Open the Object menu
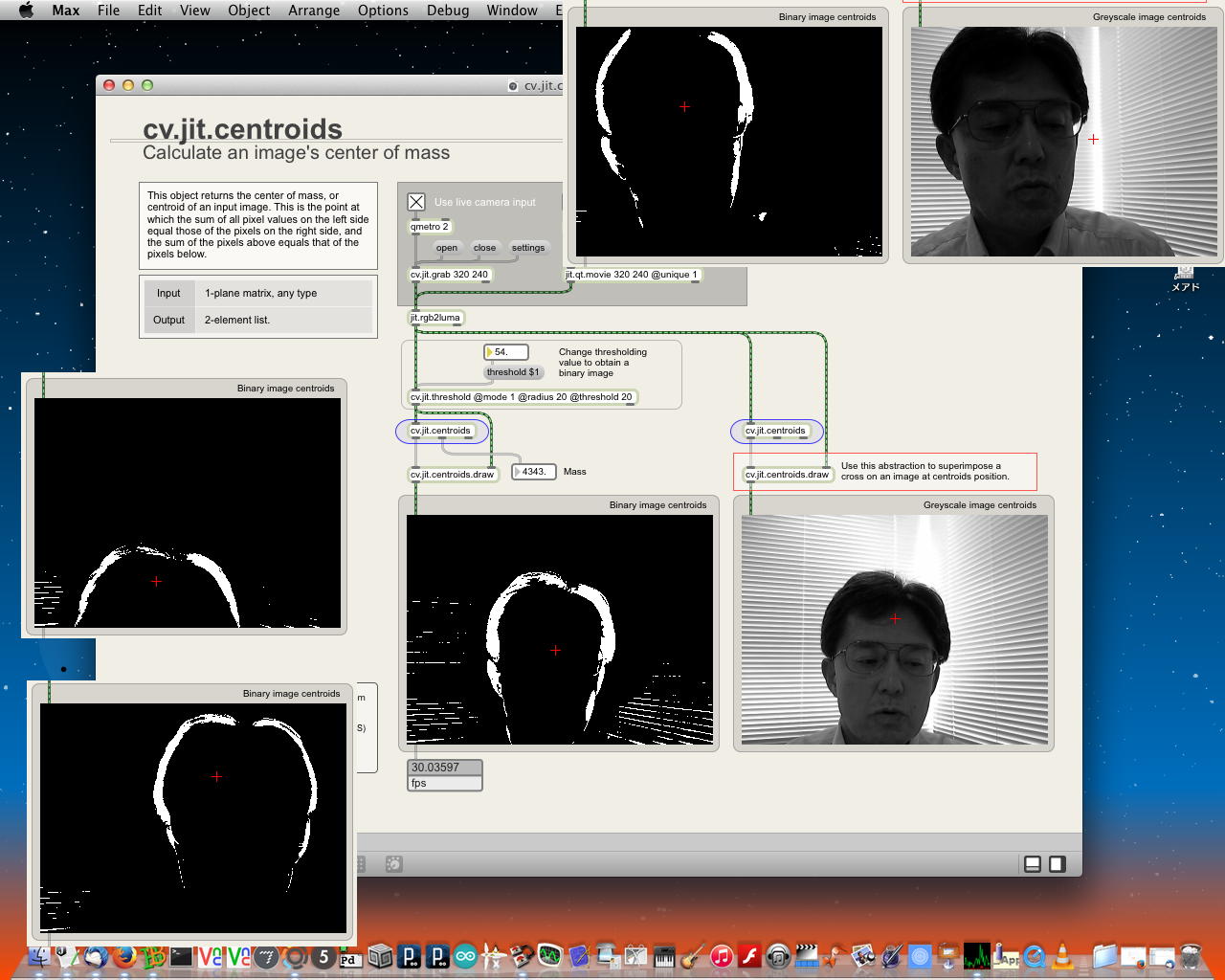 pos(249,10)
